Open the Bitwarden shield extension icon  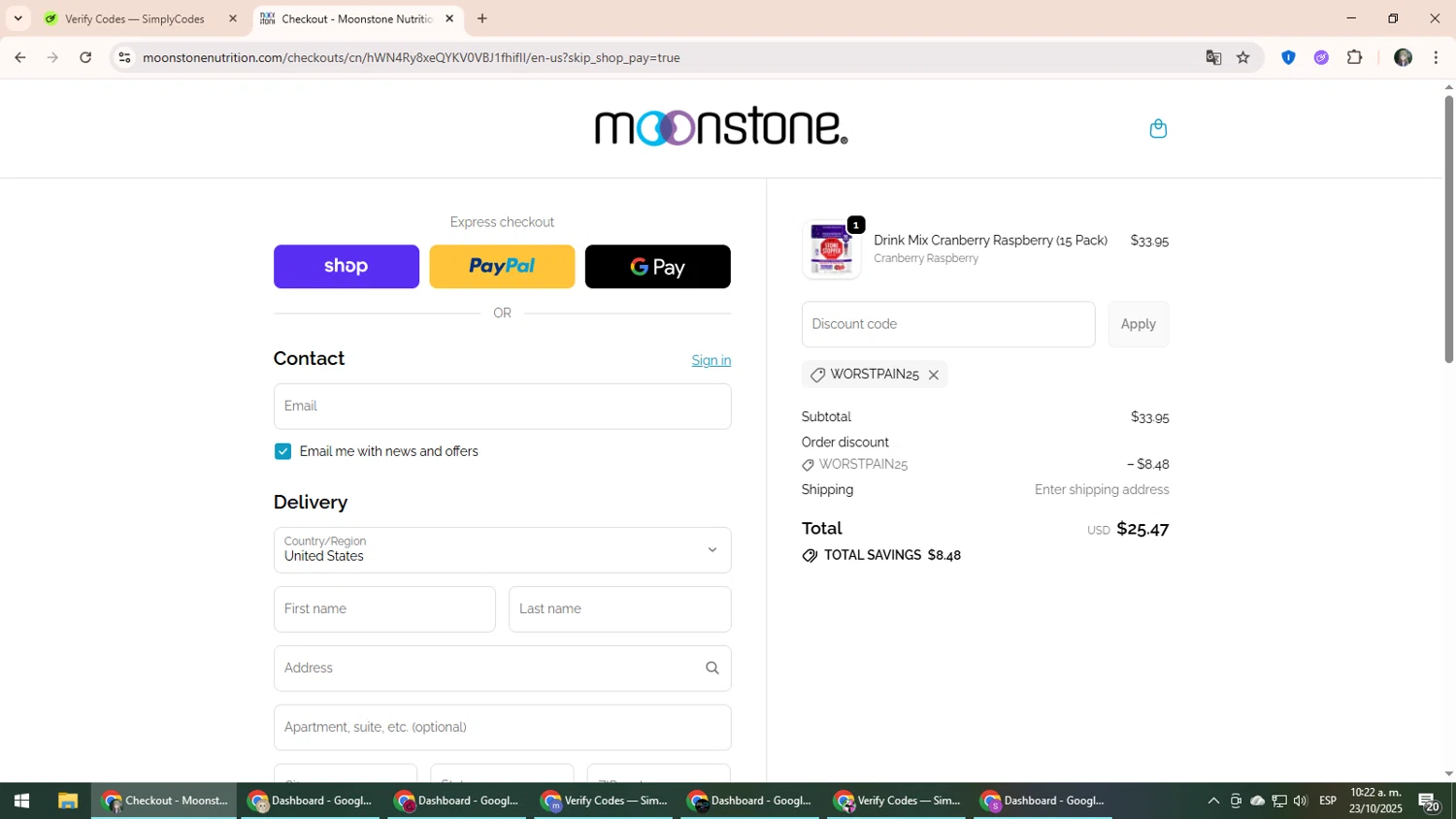click(1288, 57)
